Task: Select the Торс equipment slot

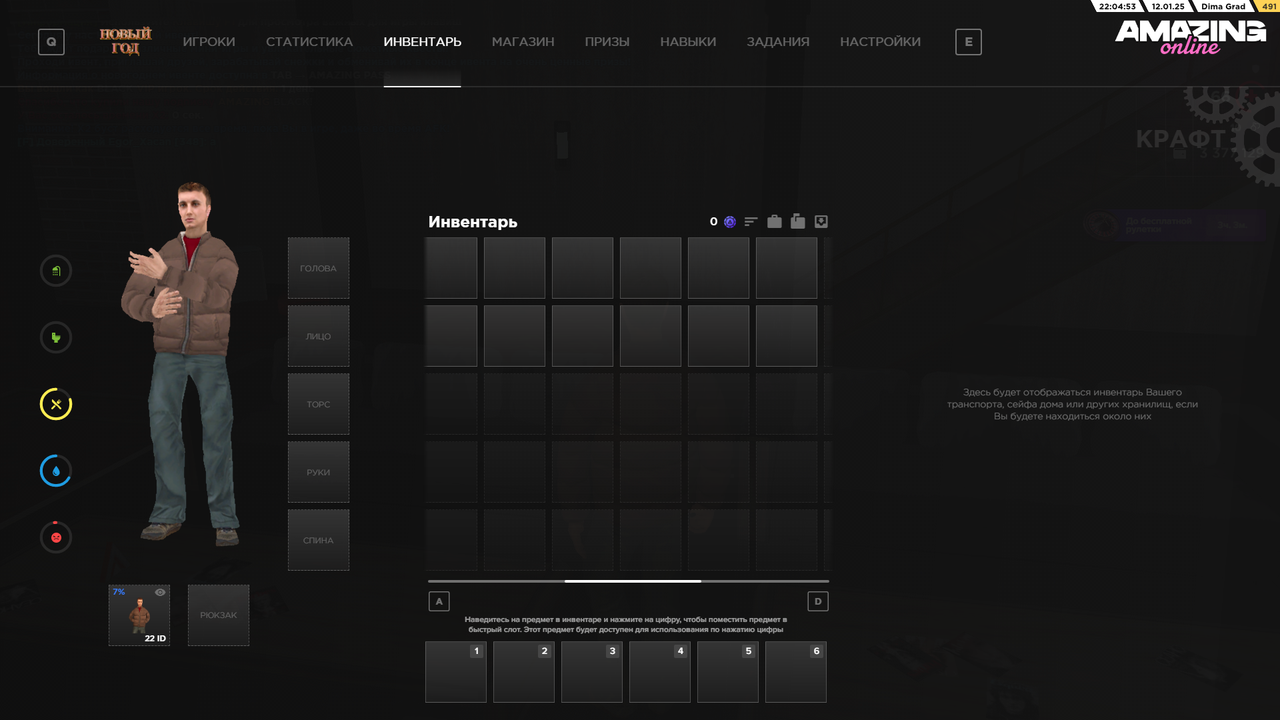Action: 319,404
